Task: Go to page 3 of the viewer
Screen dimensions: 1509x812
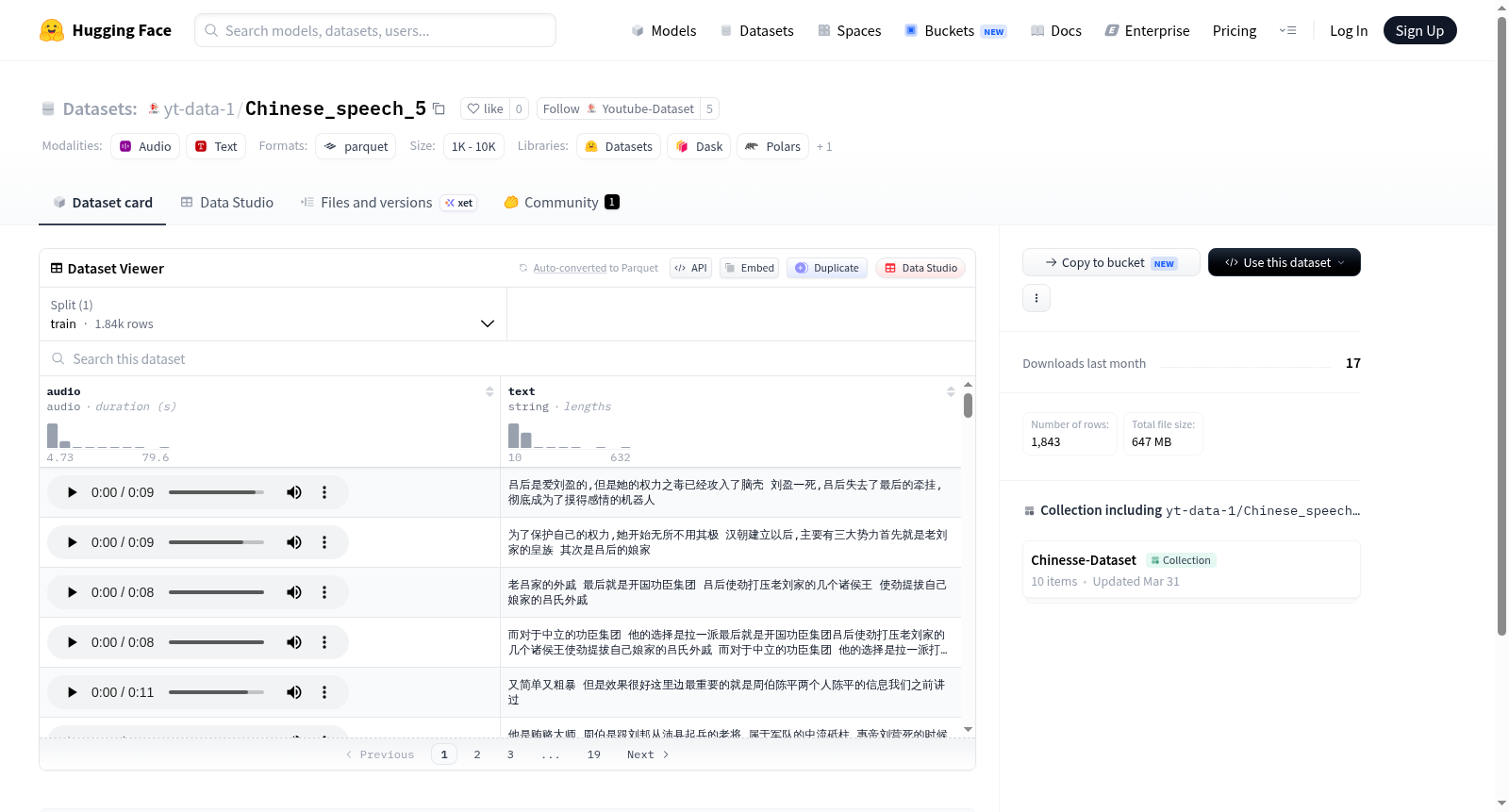Action: [x=510, y=754]
